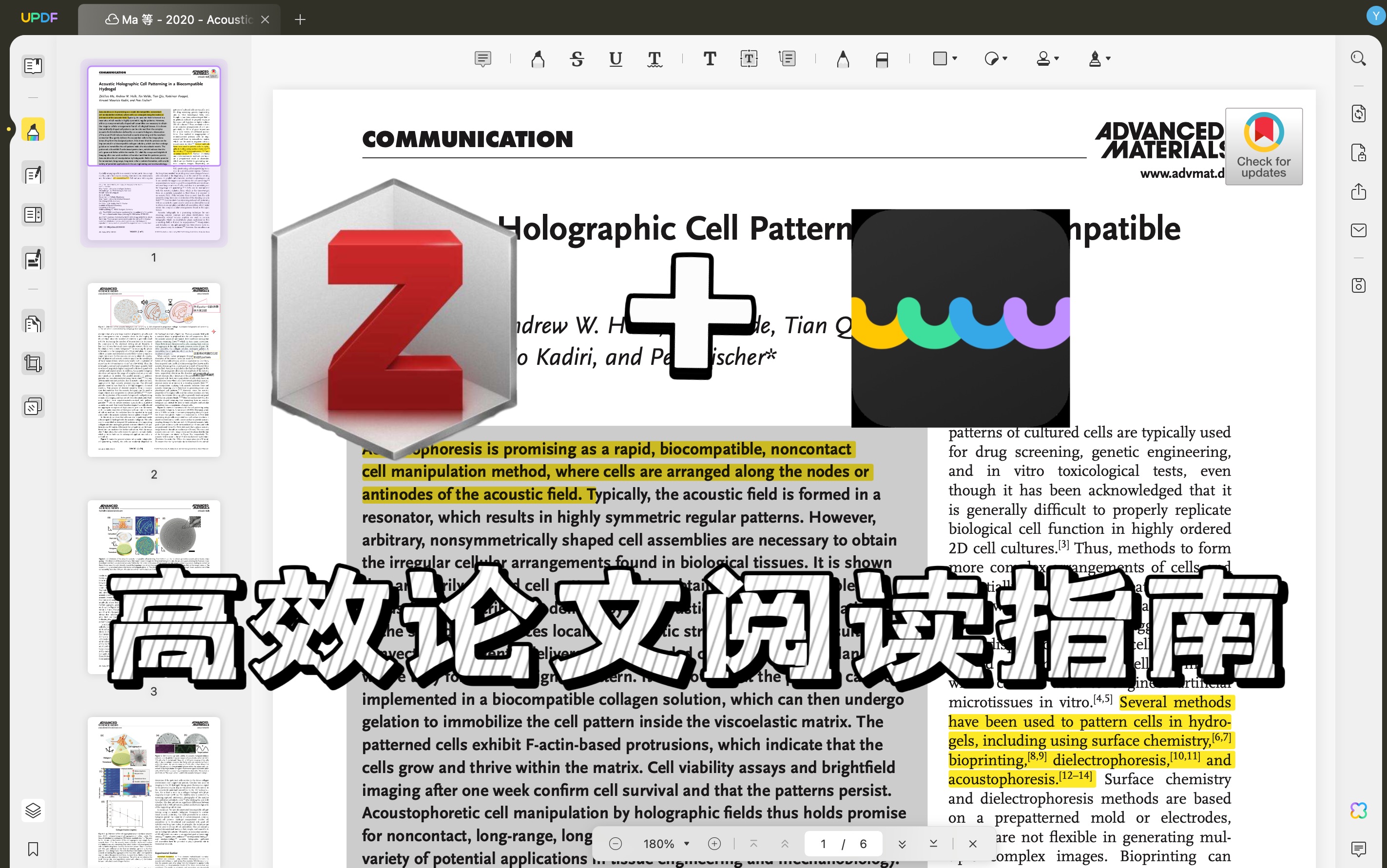
Task: Open the Bookmarks panel icon at the sidebar bottom
Action: click(33, 849)
